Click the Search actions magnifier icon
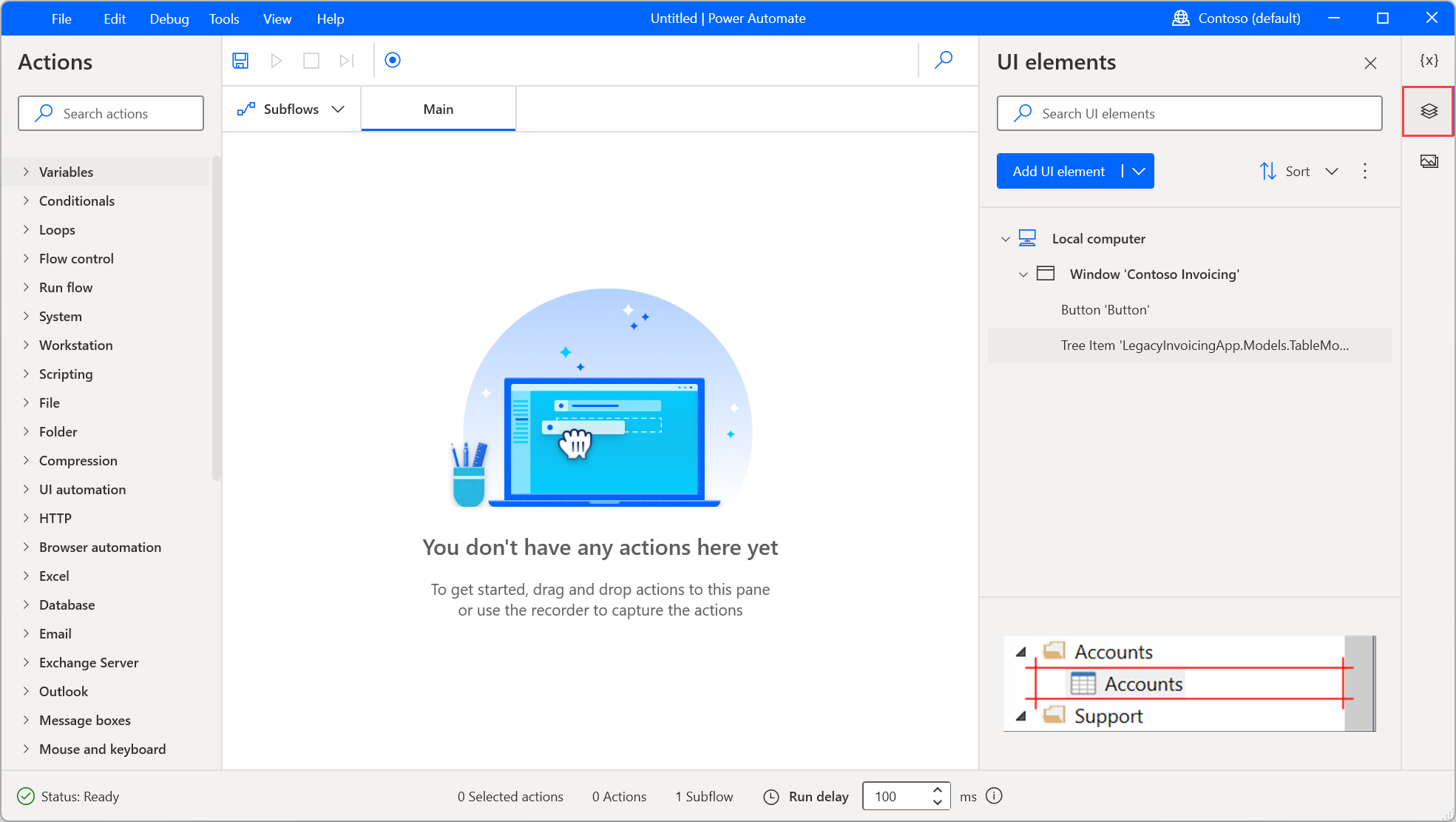Screen dimensions: 1456x822 click(42, 113)
